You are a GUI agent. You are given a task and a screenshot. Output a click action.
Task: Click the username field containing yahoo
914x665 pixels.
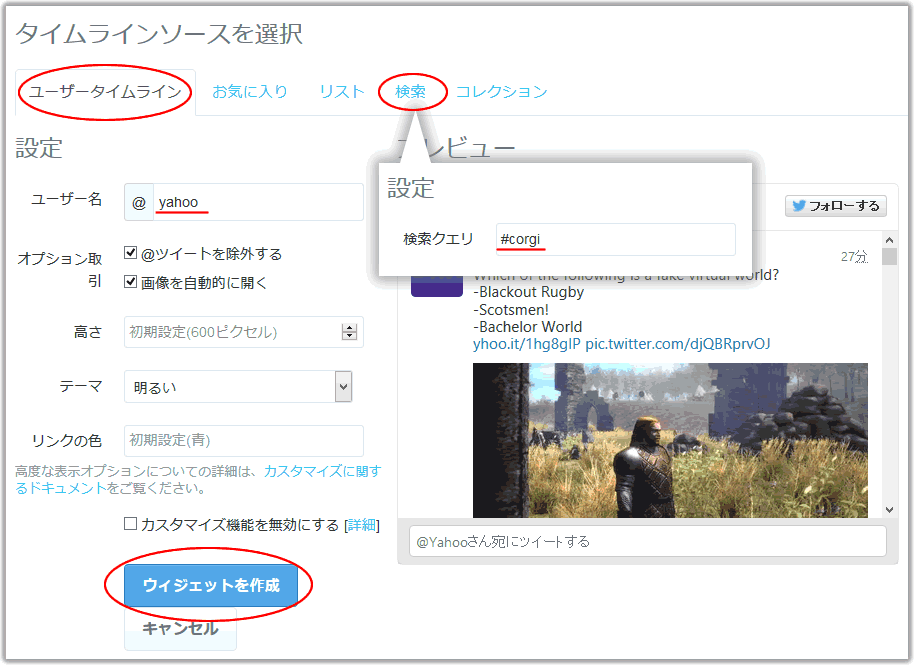[256, 202]
